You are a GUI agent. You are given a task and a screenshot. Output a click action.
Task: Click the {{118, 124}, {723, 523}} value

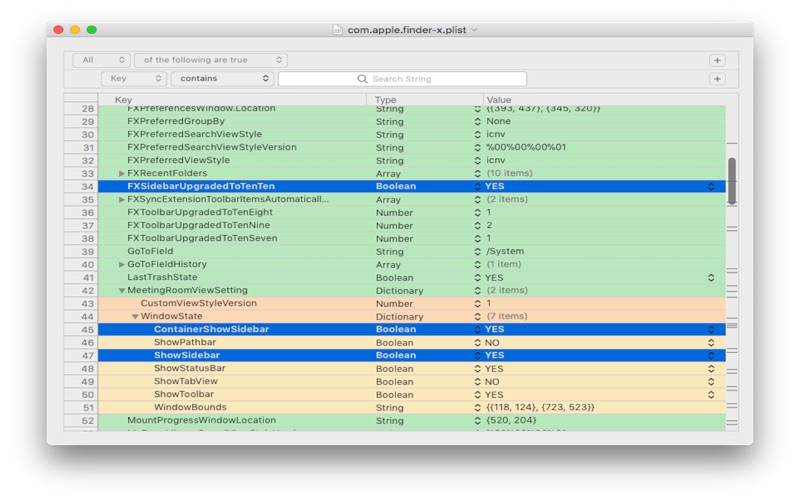[x=540, y=407]
